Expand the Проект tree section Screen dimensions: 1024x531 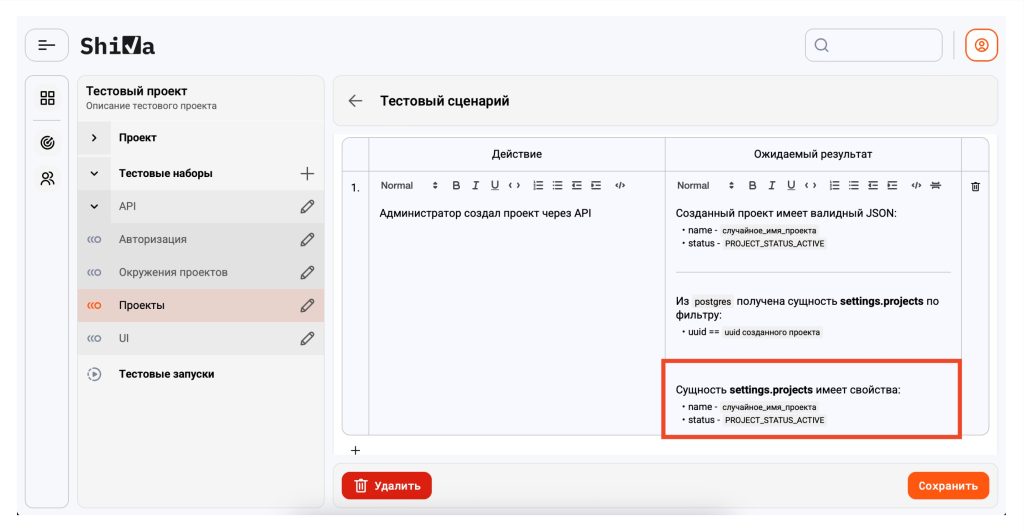tap(94, 138)
